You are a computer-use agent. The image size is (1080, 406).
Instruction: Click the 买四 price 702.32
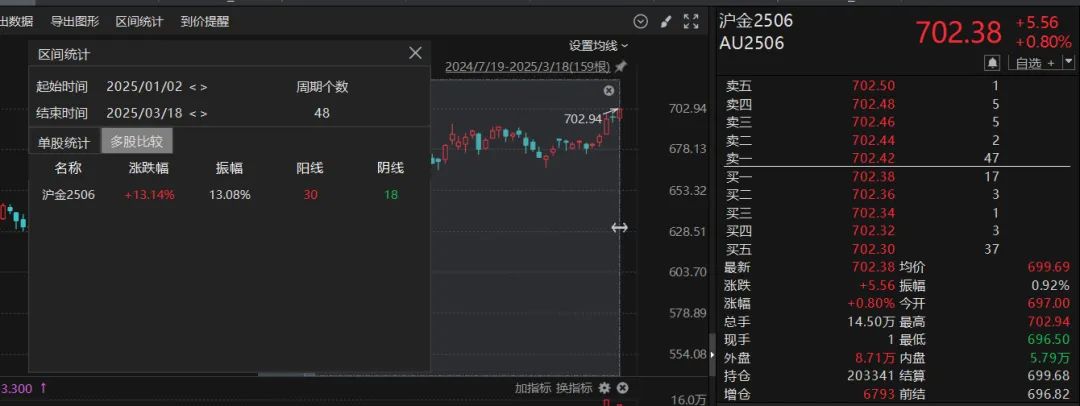[x=873, y=232]
